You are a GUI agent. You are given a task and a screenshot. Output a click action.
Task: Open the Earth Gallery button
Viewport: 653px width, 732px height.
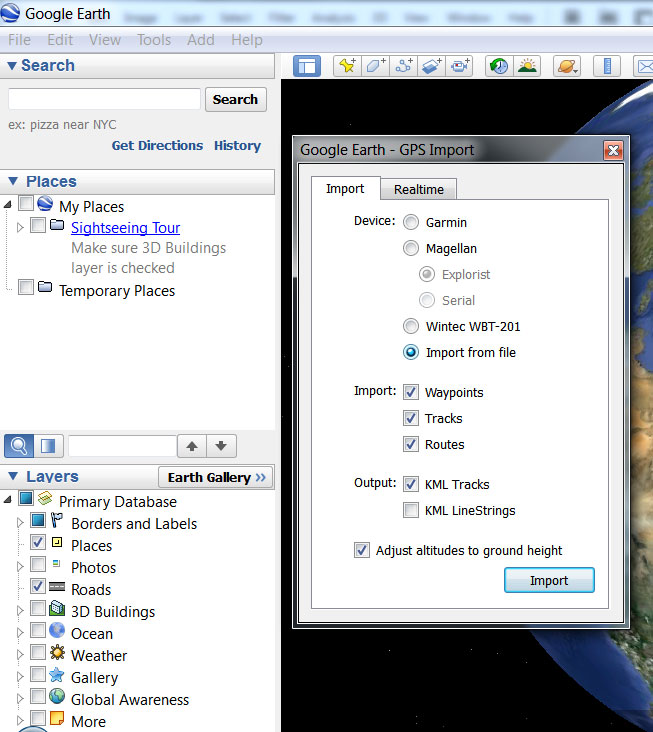(216, 478)
